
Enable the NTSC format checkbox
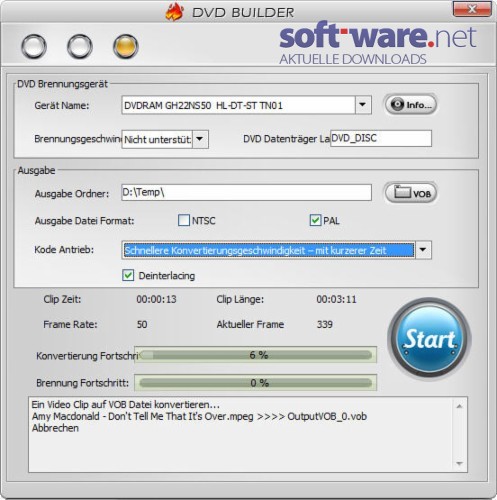[x=184, y=220]
